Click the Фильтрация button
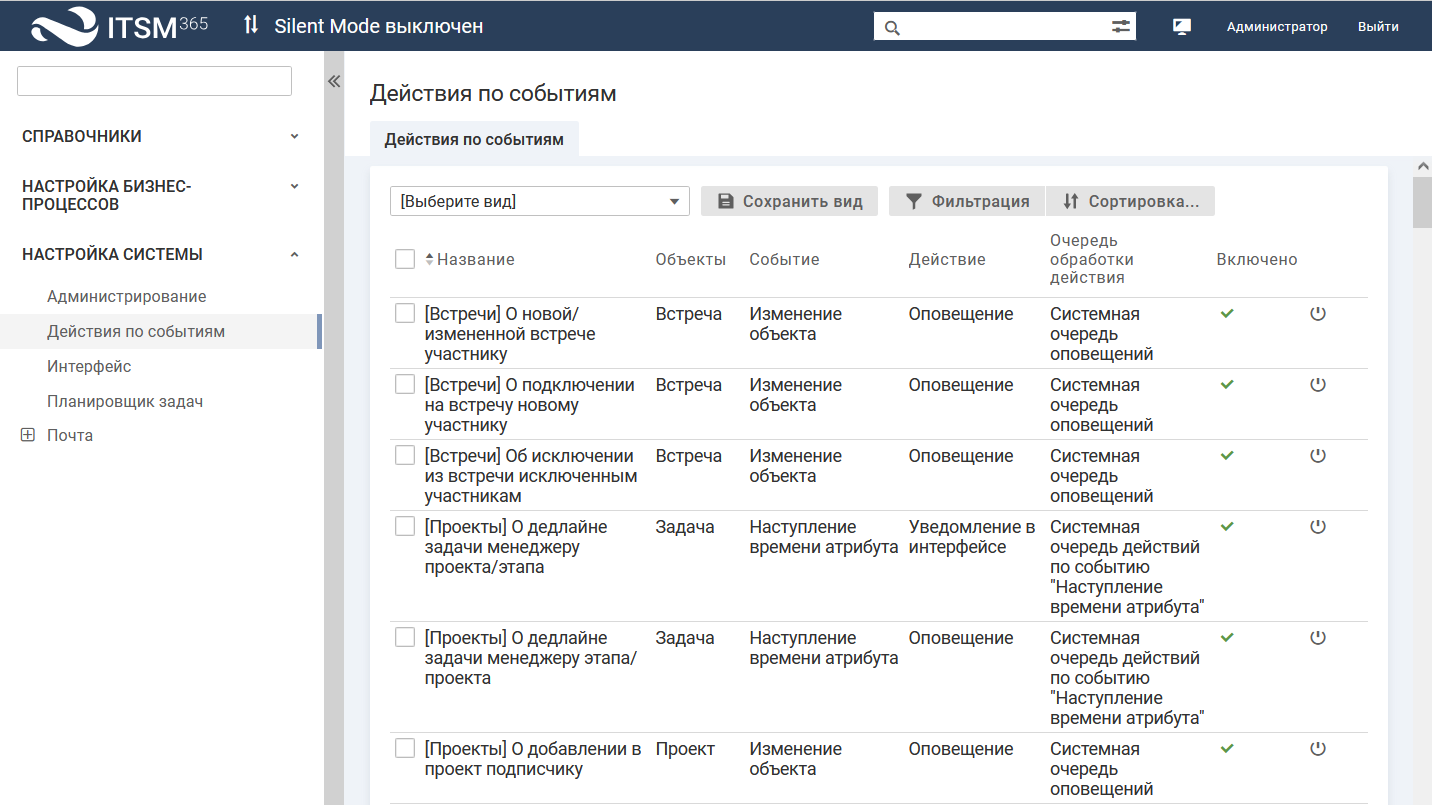Viewport: 1432px width, 805px height. pyautogui.click(x=967, y=201)
